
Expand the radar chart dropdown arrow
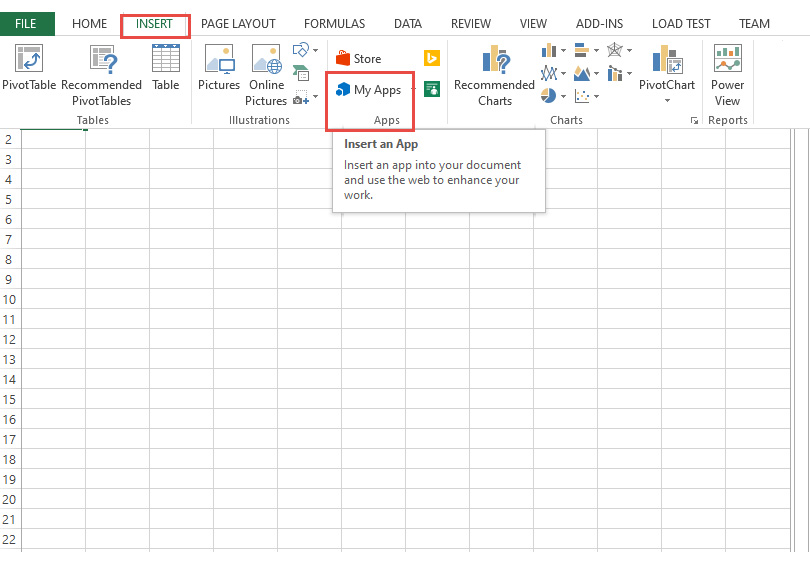coord(629,51)
